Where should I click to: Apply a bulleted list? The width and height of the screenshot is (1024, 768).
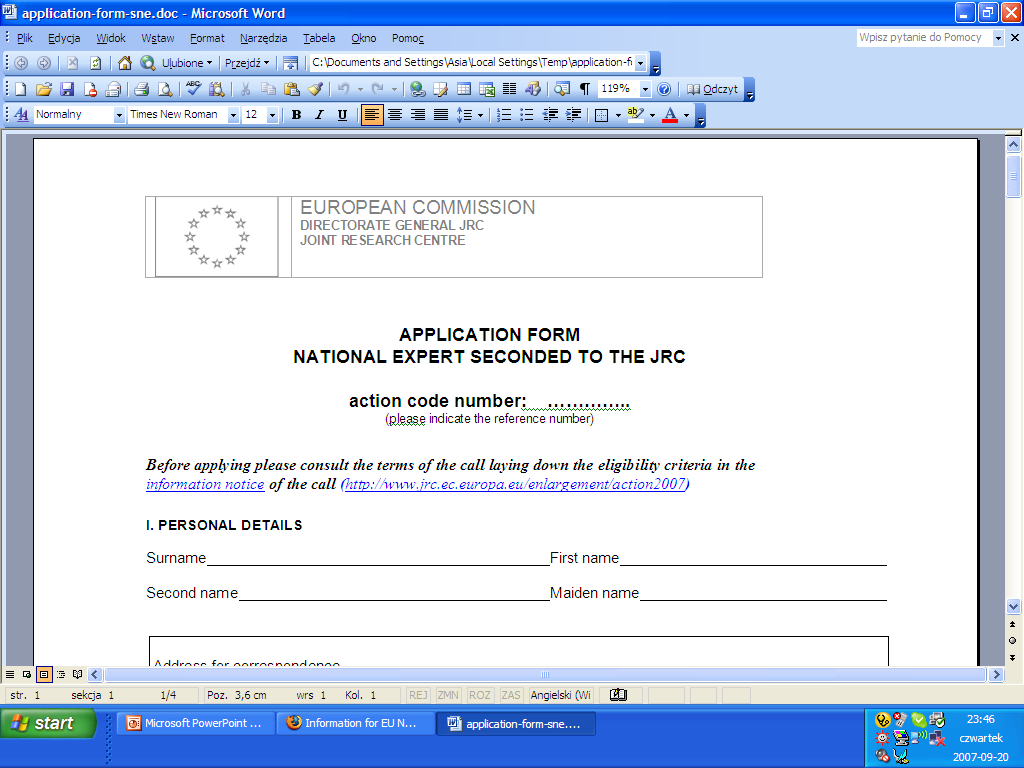point(526,115)
